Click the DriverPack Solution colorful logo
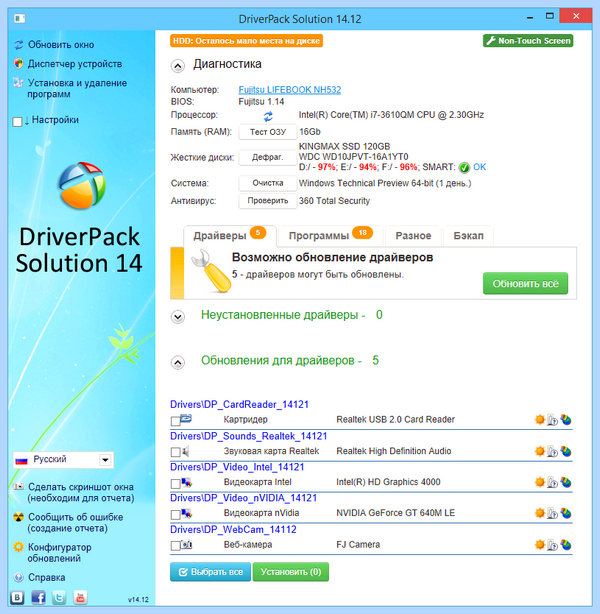Image resolution: width=600 pixels, height=614 pixels. coord(81,185)
